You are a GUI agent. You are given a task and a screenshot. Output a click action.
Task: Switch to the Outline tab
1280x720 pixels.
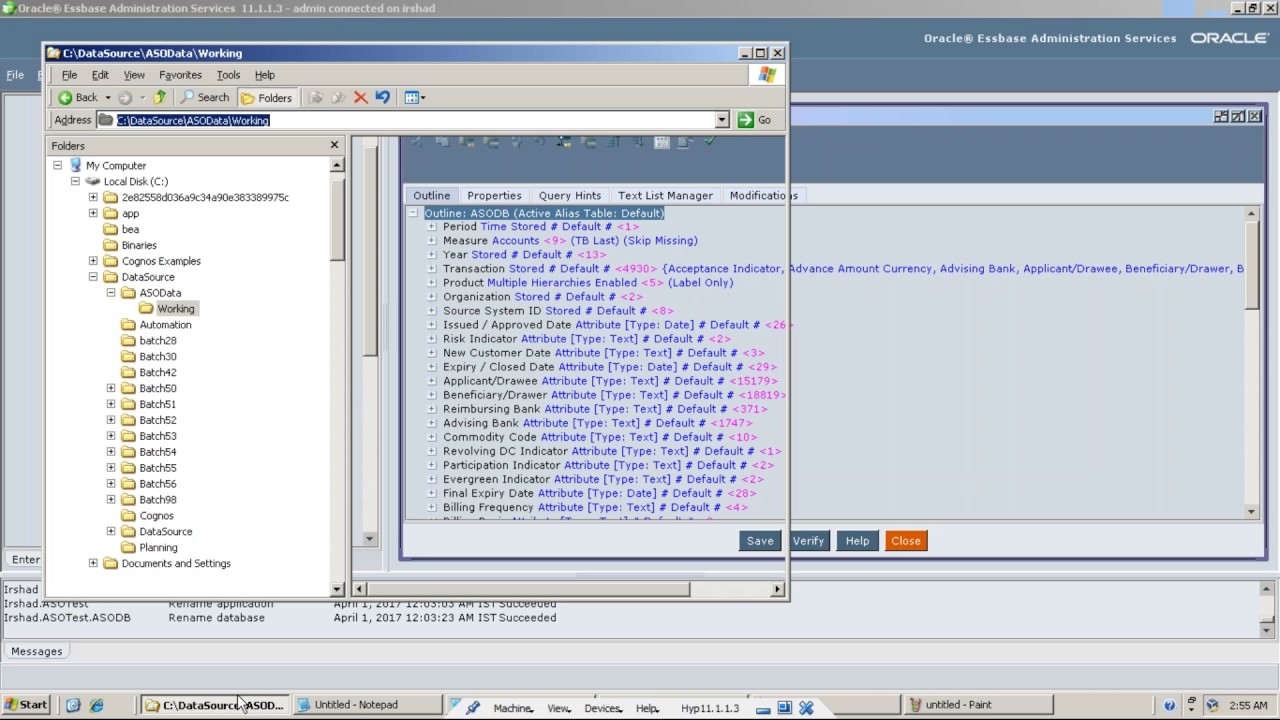[x=432, y=195]
